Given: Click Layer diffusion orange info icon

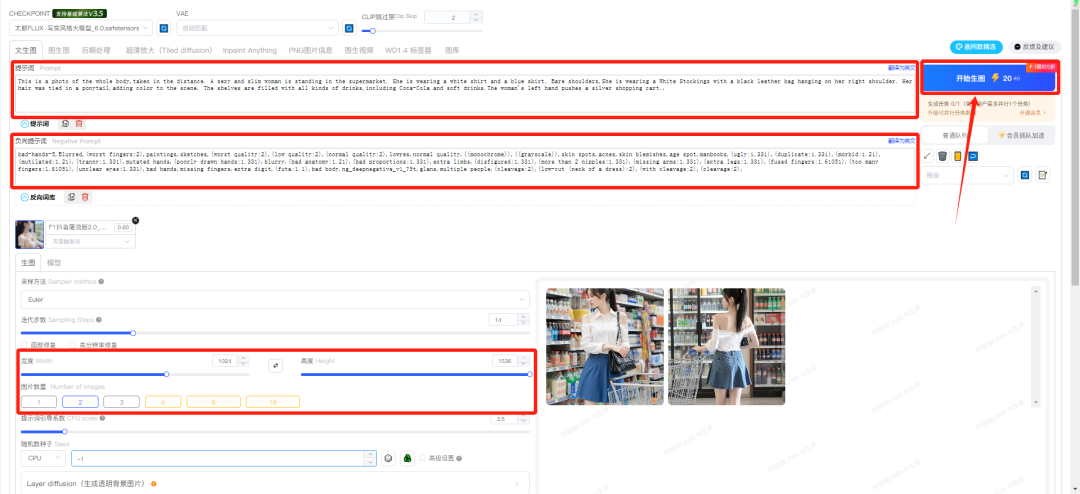Looking at the screenshot, I should tap(154, 484).
